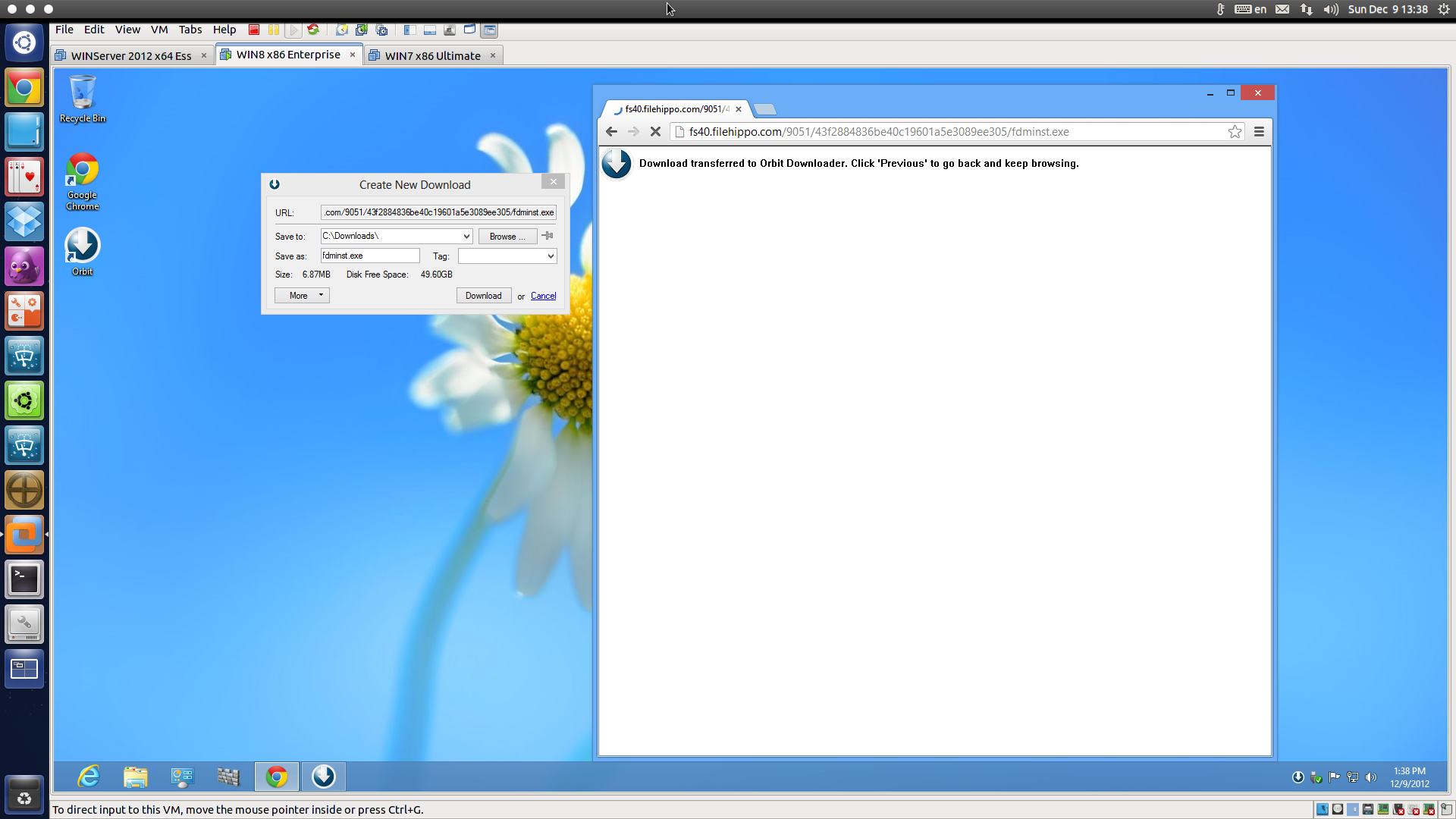1456x819 pixels.
Task: Click the Browse button
Action: (507, 237)
